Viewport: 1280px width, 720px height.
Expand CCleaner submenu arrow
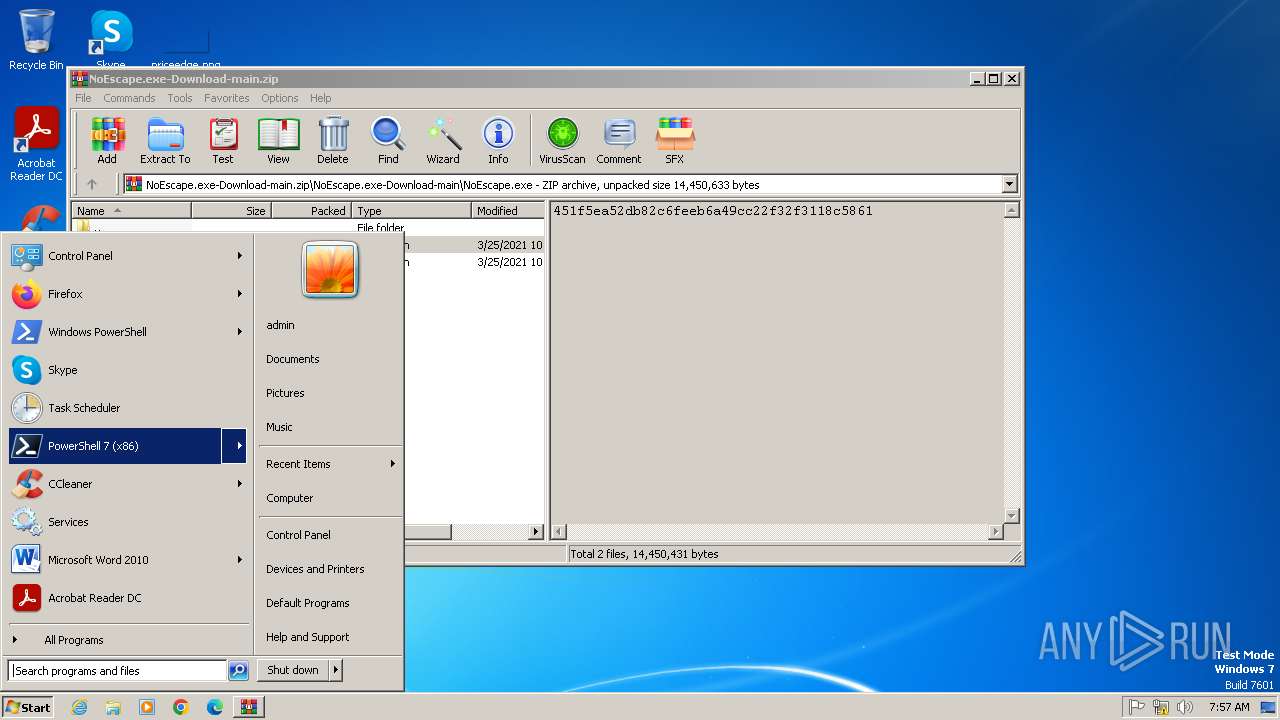(240, 484)
